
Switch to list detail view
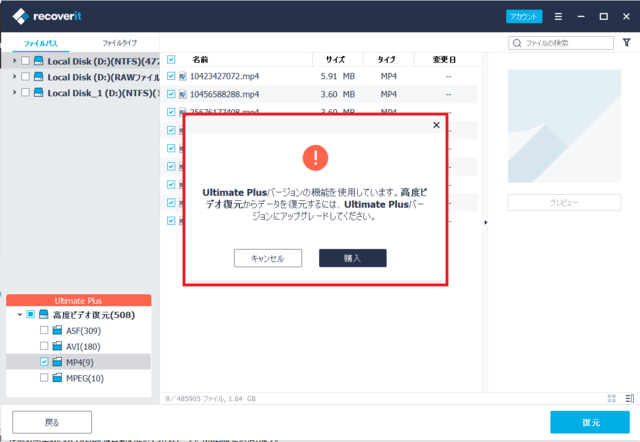click(x=629, y=398)
